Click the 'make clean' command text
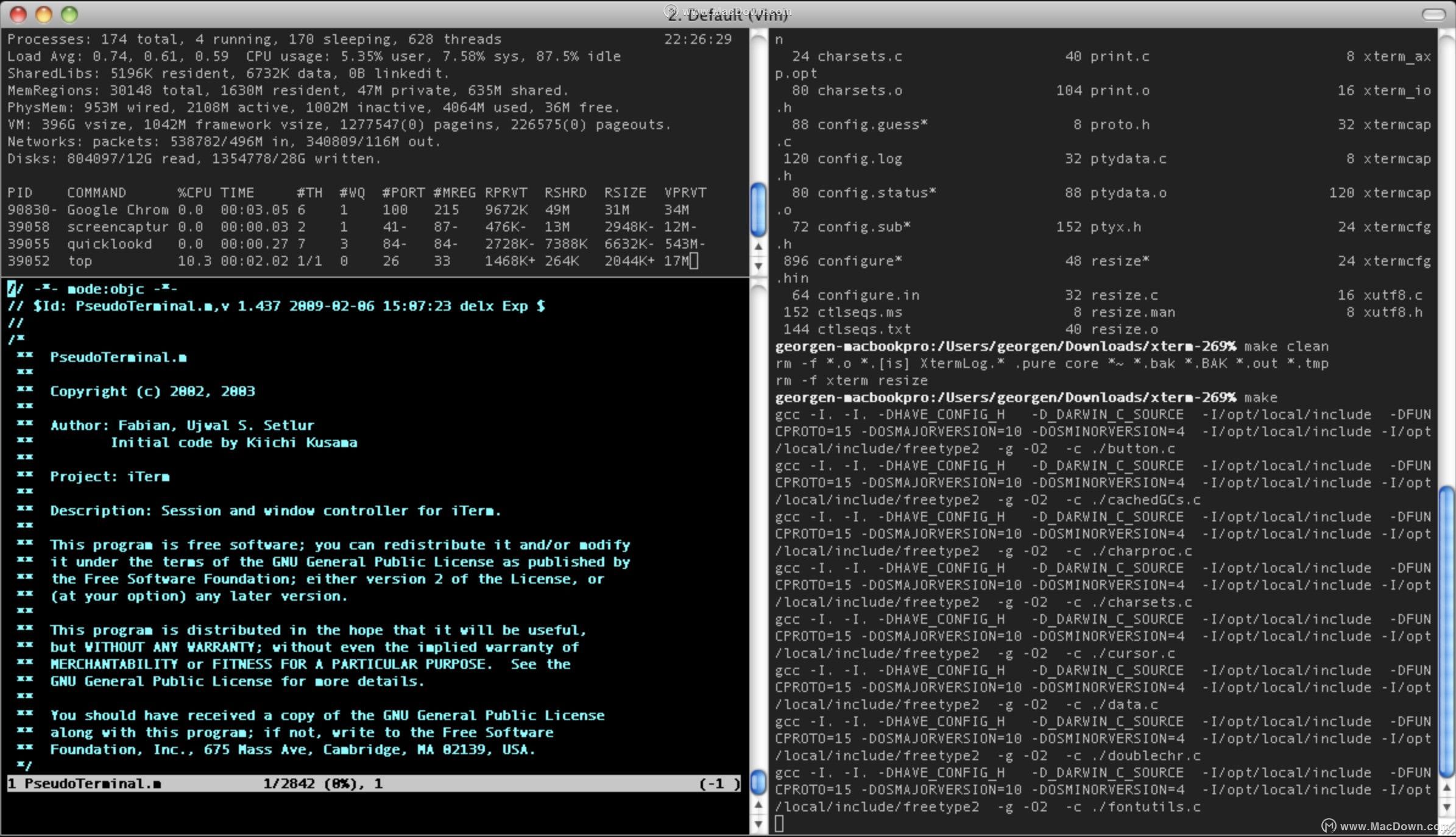 (1286, 346)
